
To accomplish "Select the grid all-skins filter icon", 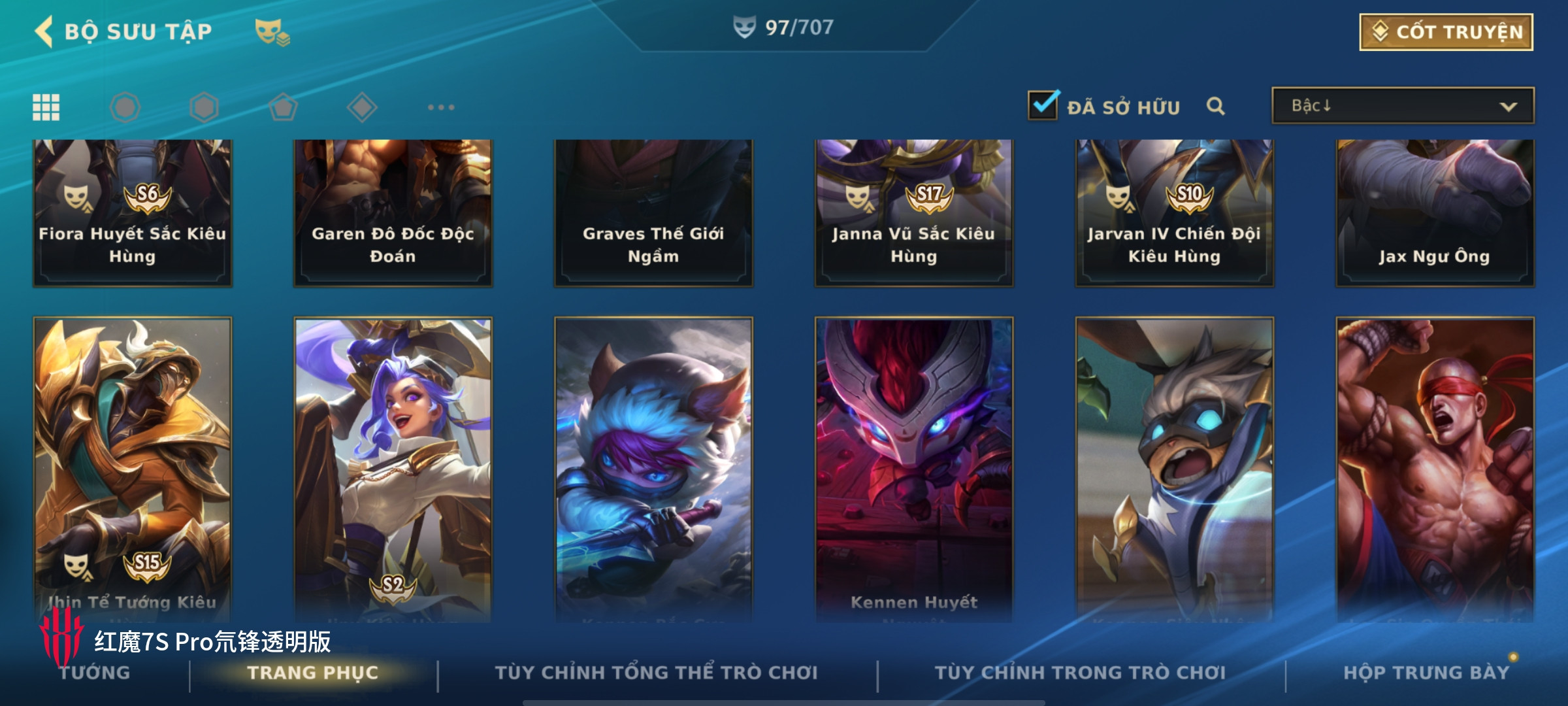I will [x=46, y=107].
